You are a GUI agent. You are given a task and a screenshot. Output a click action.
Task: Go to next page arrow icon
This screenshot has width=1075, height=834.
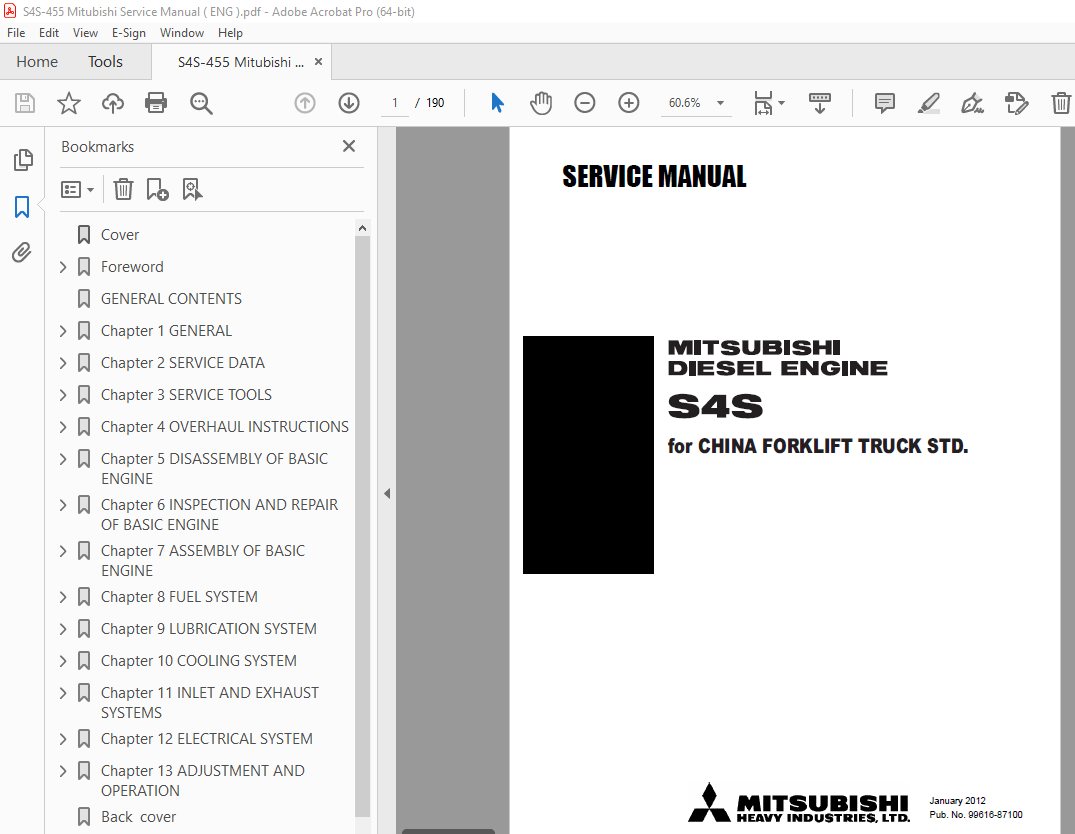click(349, 103)
